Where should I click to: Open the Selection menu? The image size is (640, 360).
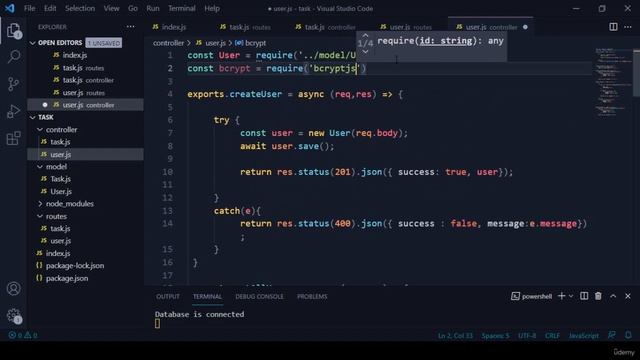80,8
